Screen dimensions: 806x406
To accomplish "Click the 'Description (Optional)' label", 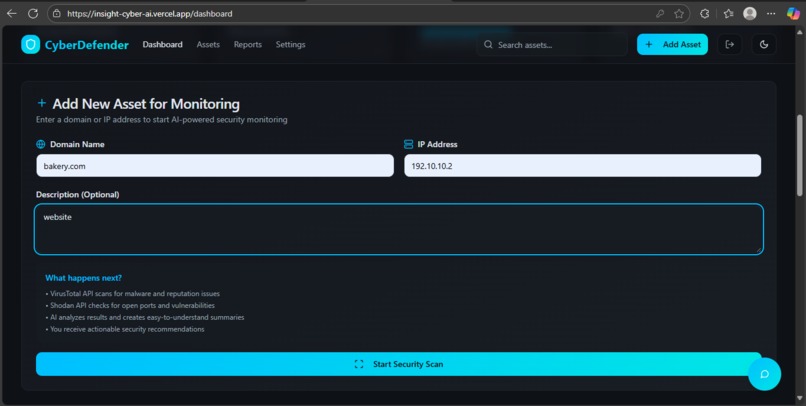I will coord(78,195).
